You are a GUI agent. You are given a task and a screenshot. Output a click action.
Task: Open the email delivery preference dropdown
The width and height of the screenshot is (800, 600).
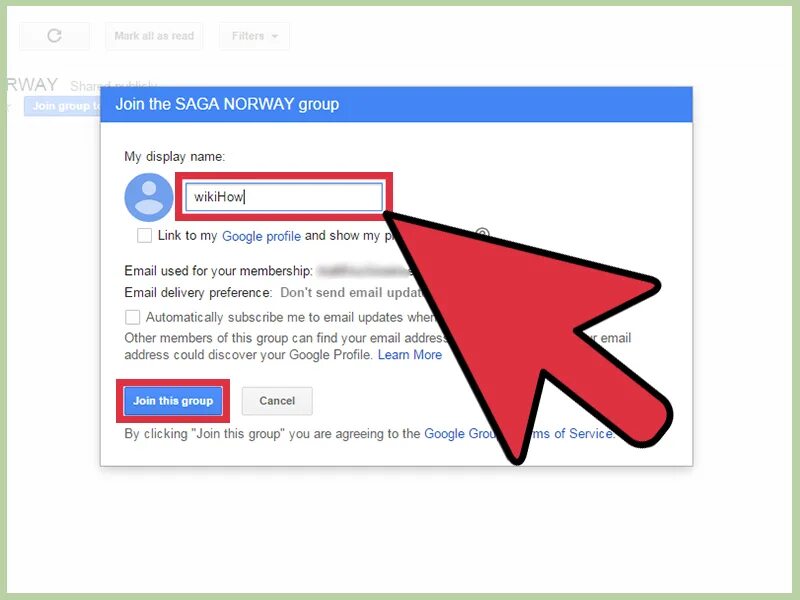coord(352,292)
